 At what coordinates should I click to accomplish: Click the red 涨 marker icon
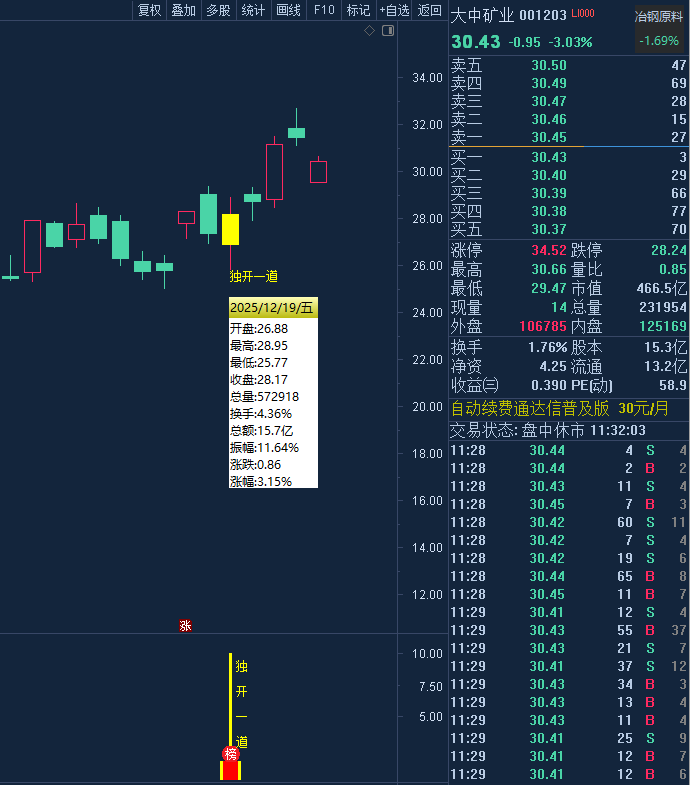pyautogui.click(x=185, y=626)
